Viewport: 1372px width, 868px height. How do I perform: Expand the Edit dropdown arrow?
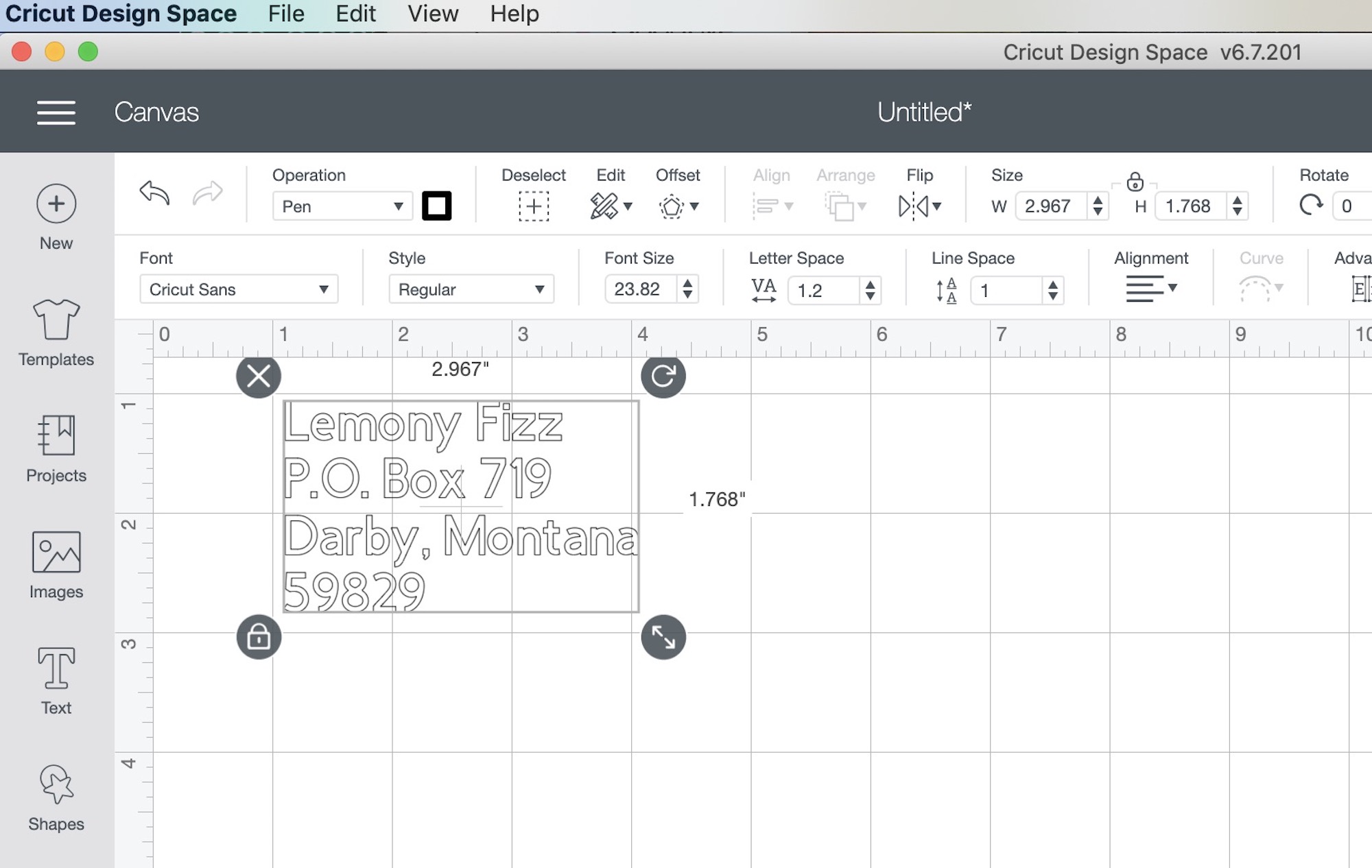(628, 206)
